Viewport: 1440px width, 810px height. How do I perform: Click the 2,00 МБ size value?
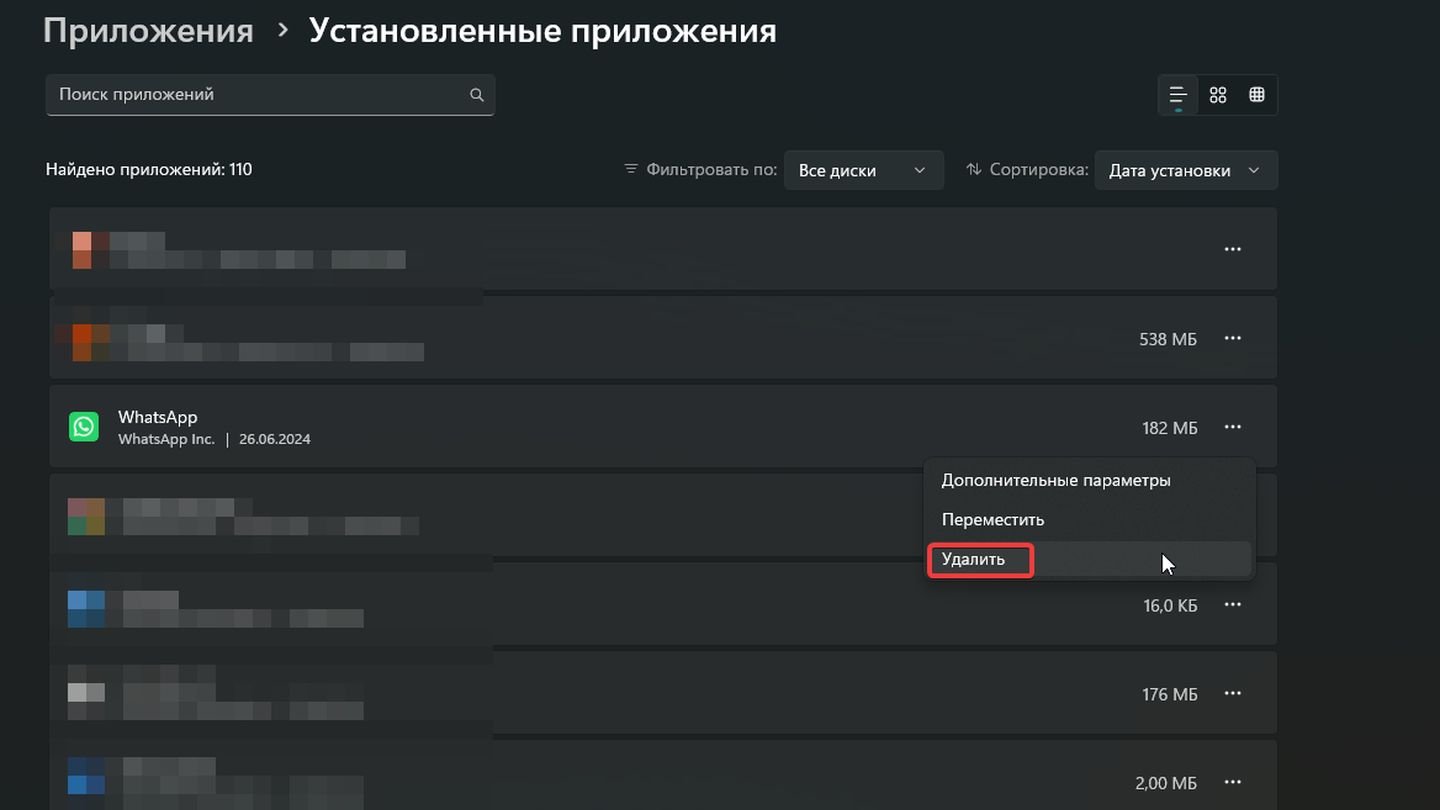(x=1166, y=783)
